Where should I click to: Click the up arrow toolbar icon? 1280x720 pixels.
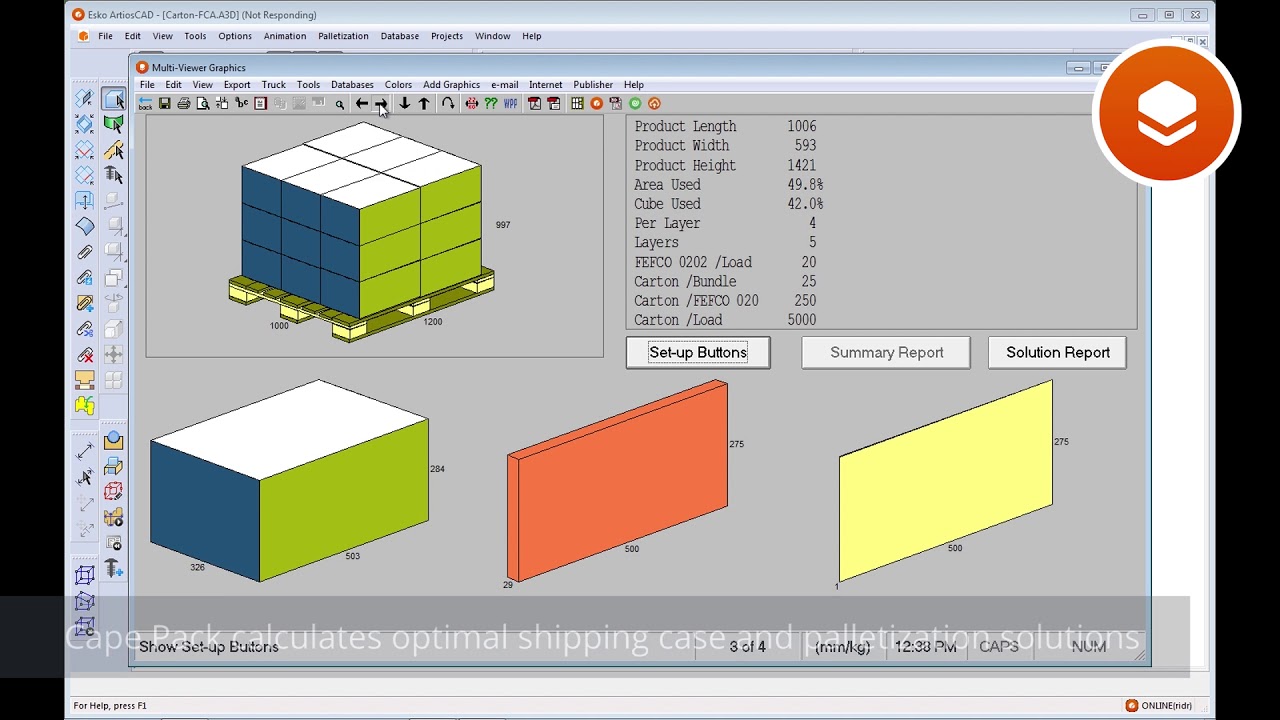[x=424, y=103]
